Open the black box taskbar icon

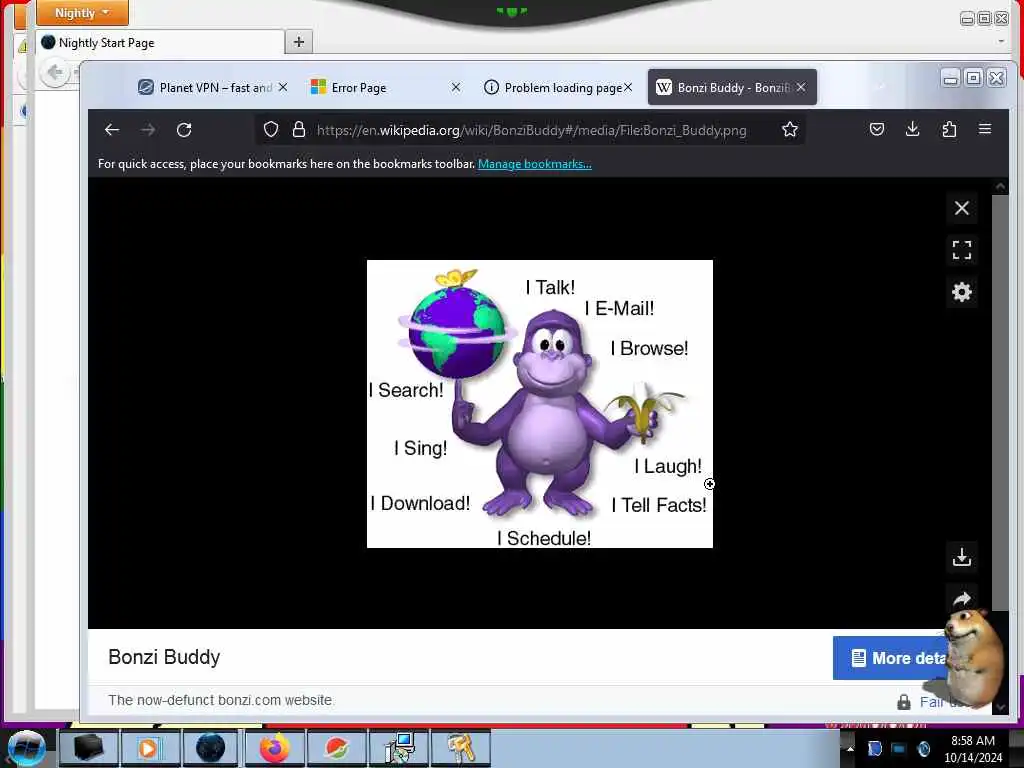click(x=88, y=748)
